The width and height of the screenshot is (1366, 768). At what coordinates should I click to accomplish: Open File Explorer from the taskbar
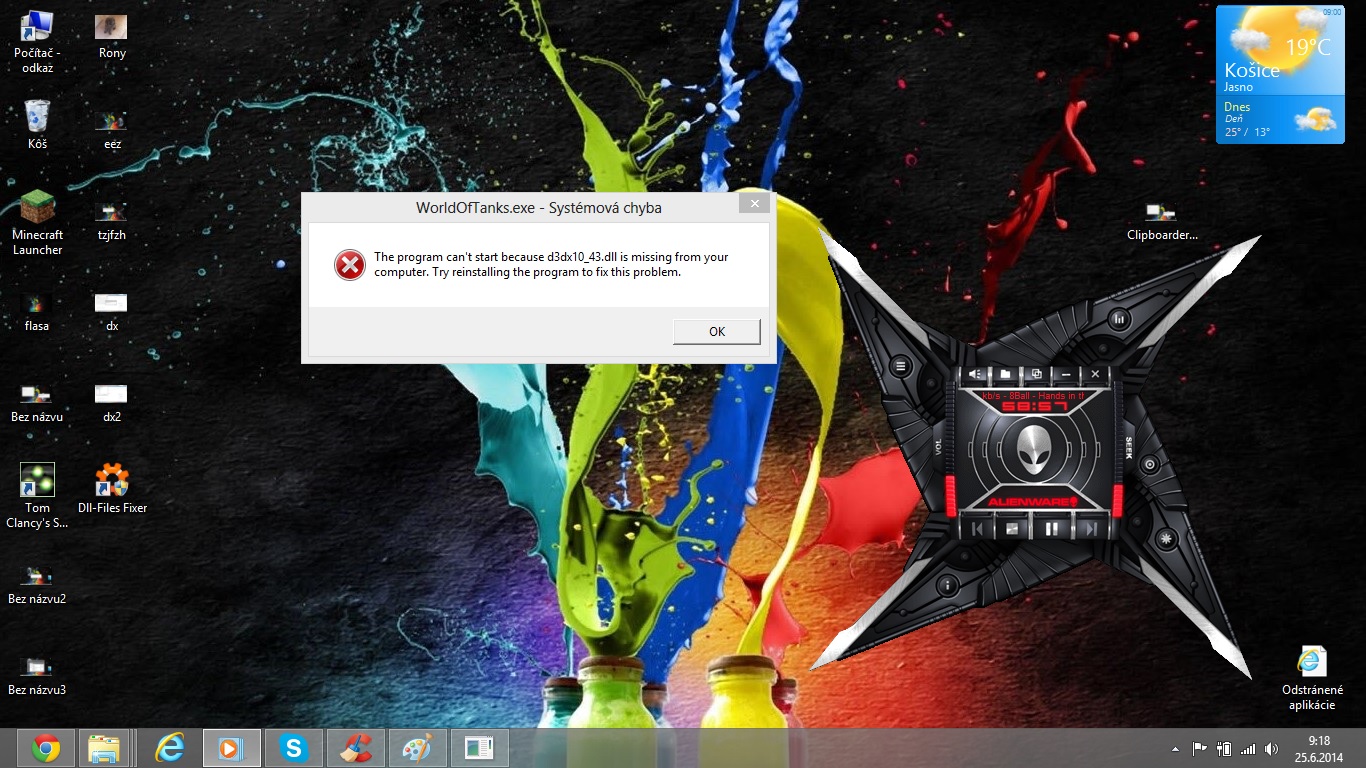pyautogui.click(x=104, y=748)
